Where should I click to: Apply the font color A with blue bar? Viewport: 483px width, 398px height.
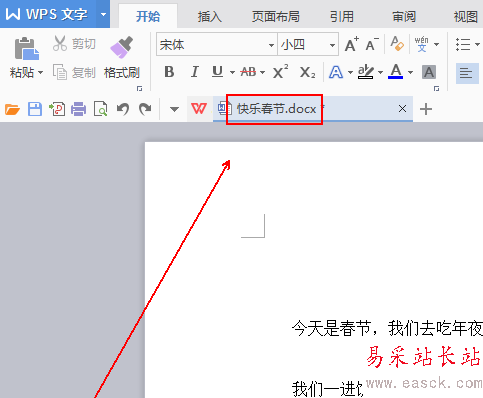[396, 71]
